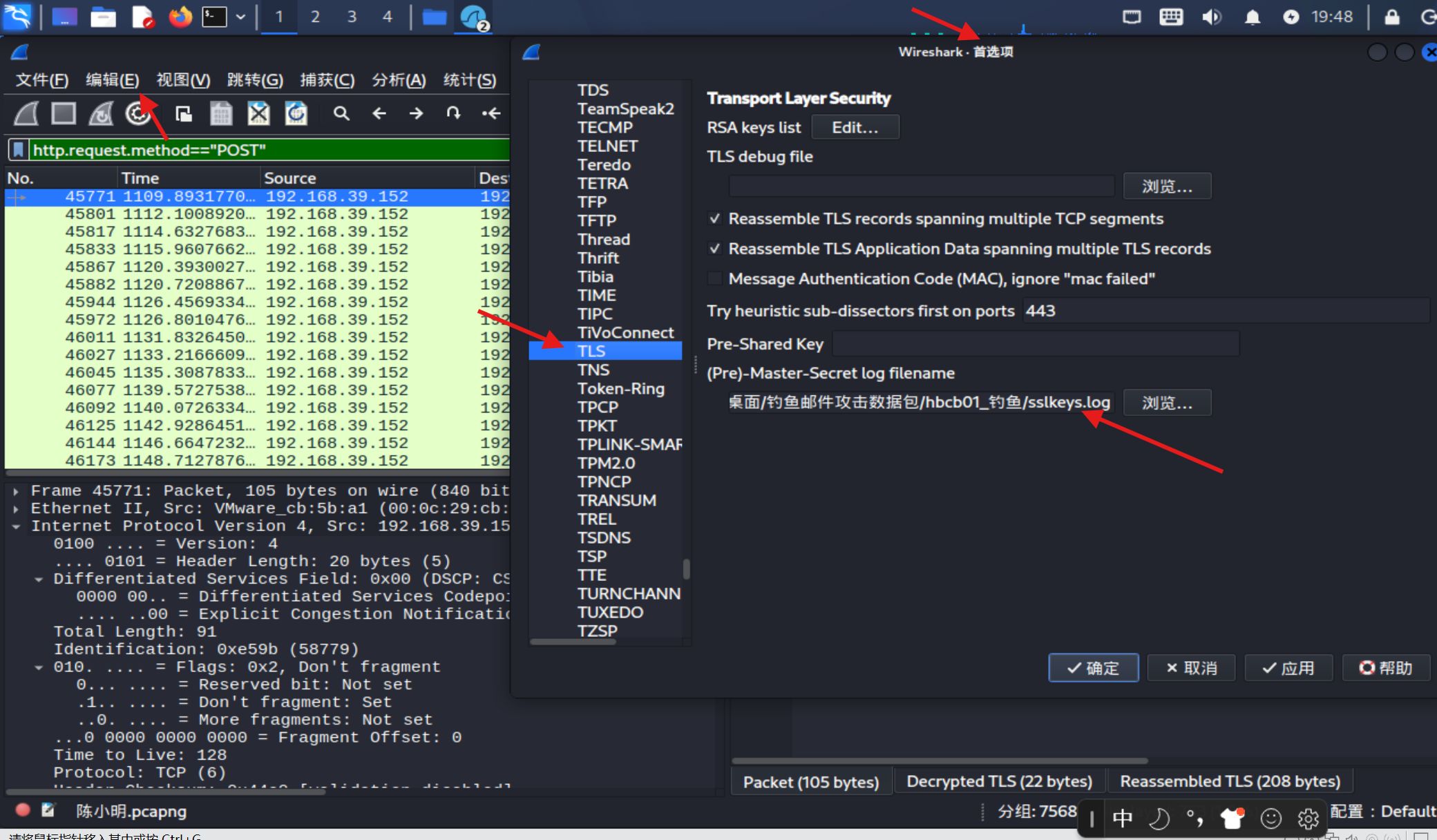Viewport: 1437px width, 840px height.
Task: Switch to the Decrypted TLS (22 bytes) tab
Action: click(x=999, y=781)
